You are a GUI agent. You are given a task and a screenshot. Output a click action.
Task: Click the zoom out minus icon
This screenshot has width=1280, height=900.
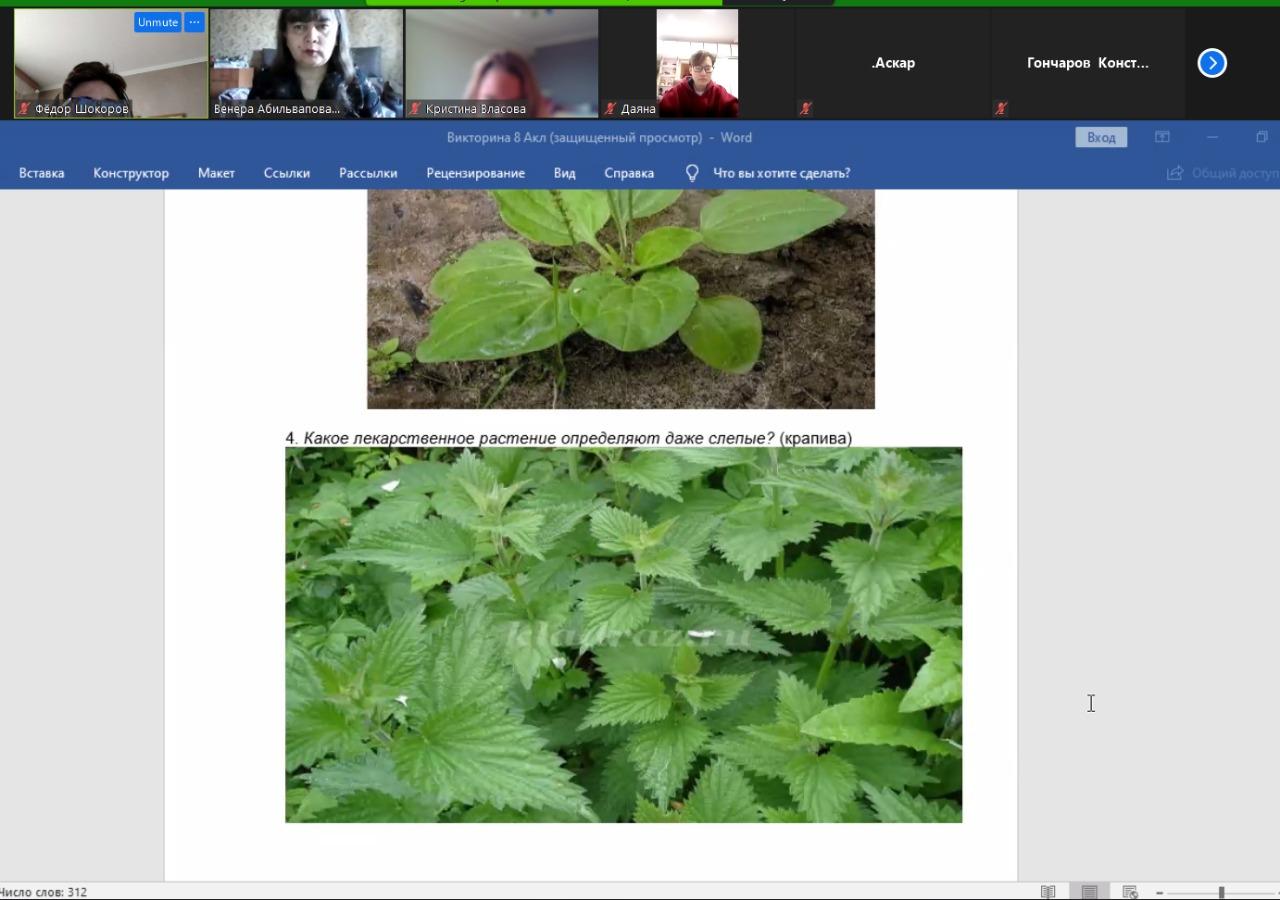pyautogui.click(x=1159, y=892)
